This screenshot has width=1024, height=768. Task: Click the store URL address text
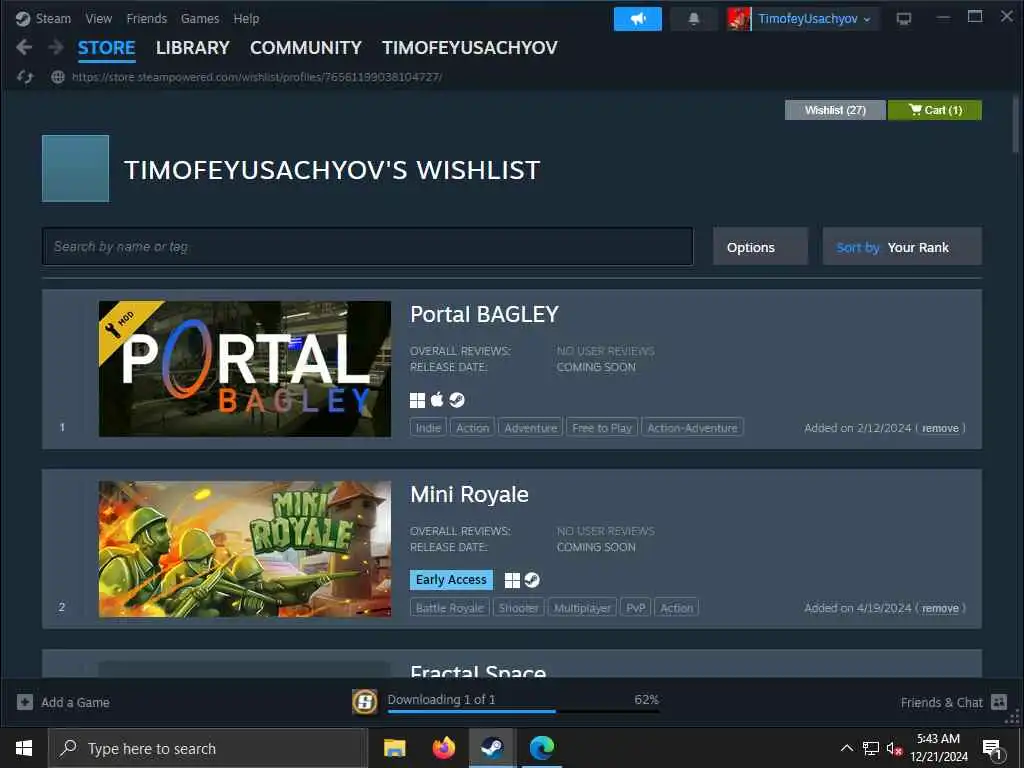tap(257, 77)
